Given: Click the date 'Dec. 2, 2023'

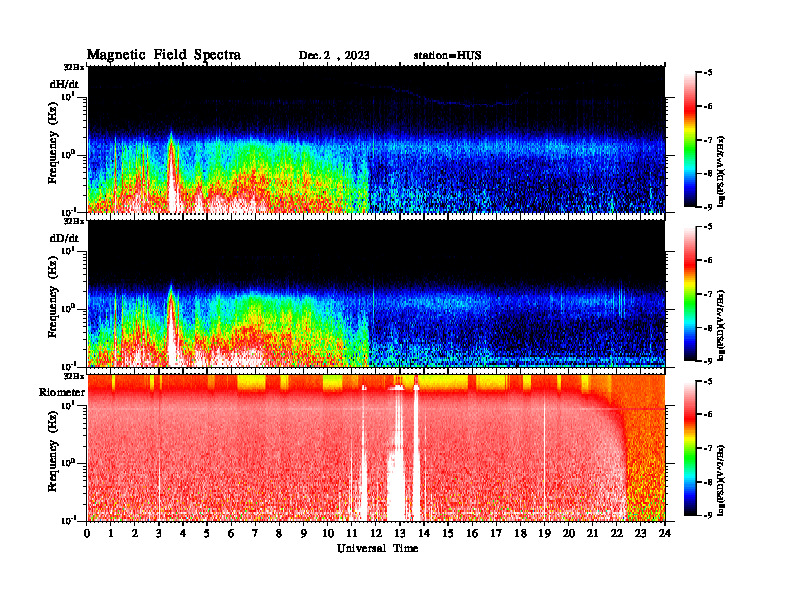Looking at the screenshot, I should click(334, 56).
